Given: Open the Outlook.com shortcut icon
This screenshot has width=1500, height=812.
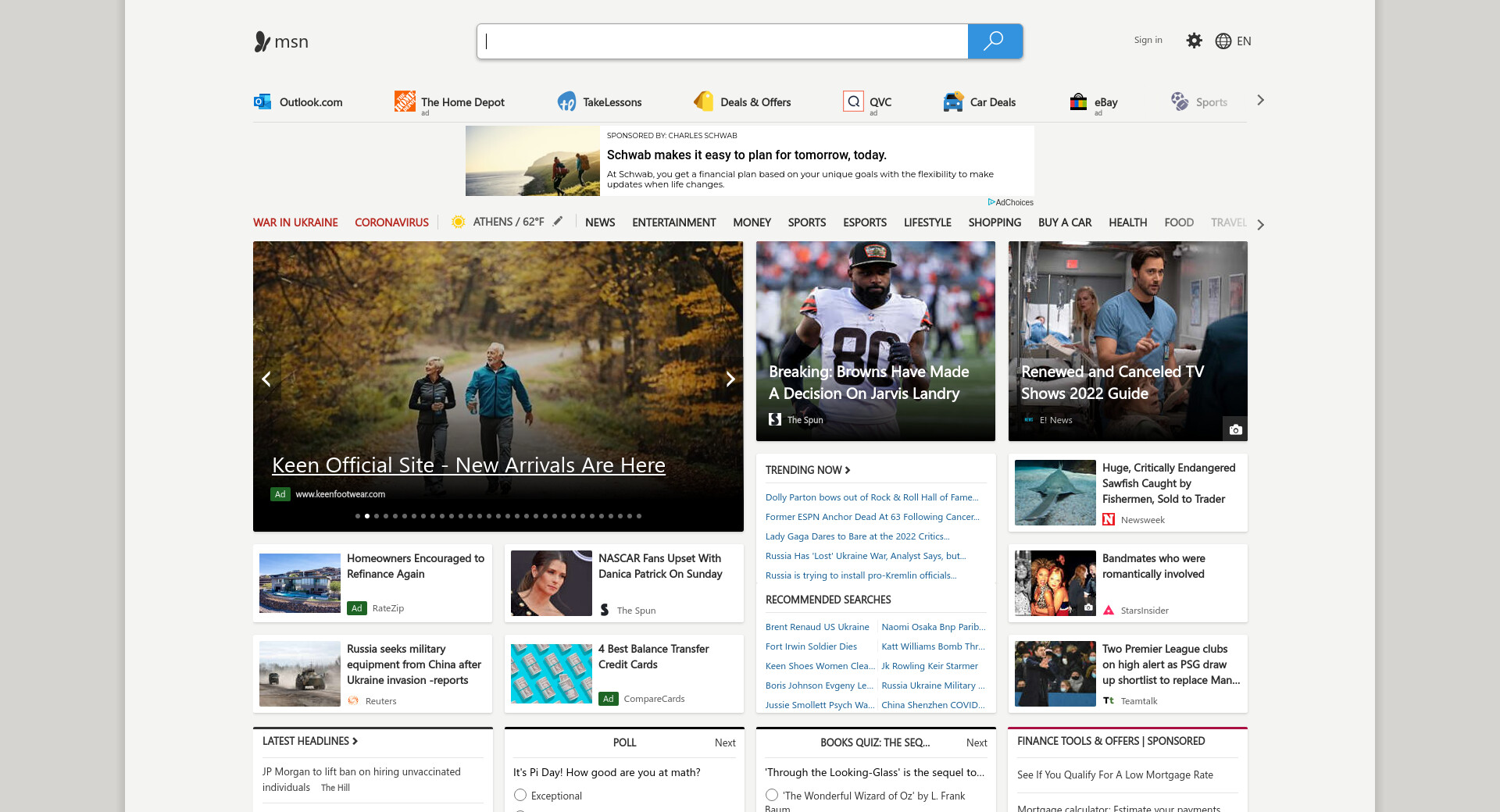Looking at the screenshot, I should 262,101.
